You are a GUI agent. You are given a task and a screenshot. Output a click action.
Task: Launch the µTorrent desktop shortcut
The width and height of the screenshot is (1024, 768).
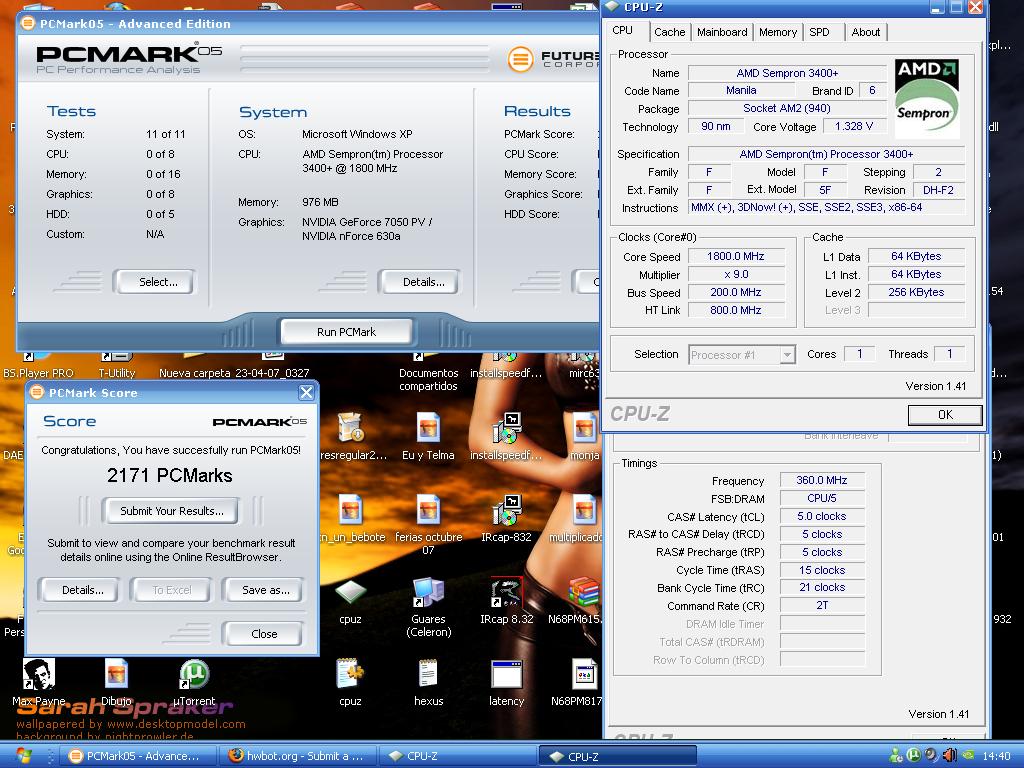193,674
